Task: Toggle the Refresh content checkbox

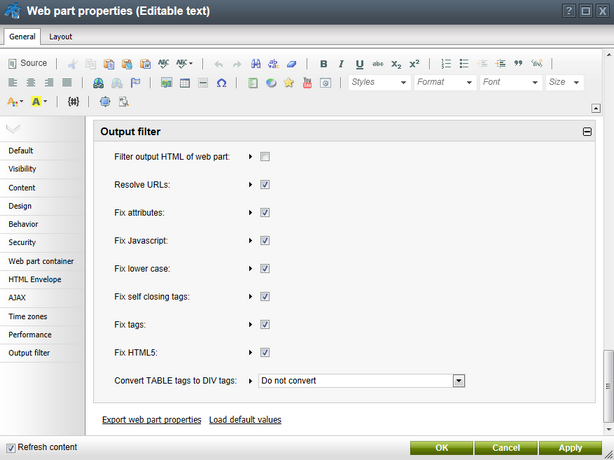Action: [11, 448]
